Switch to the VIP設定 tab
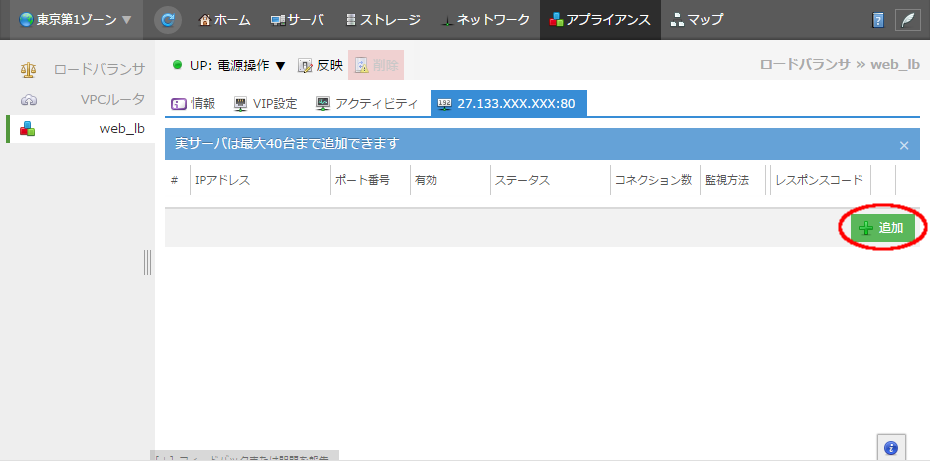The image size is (930, 461). (265, 103)
